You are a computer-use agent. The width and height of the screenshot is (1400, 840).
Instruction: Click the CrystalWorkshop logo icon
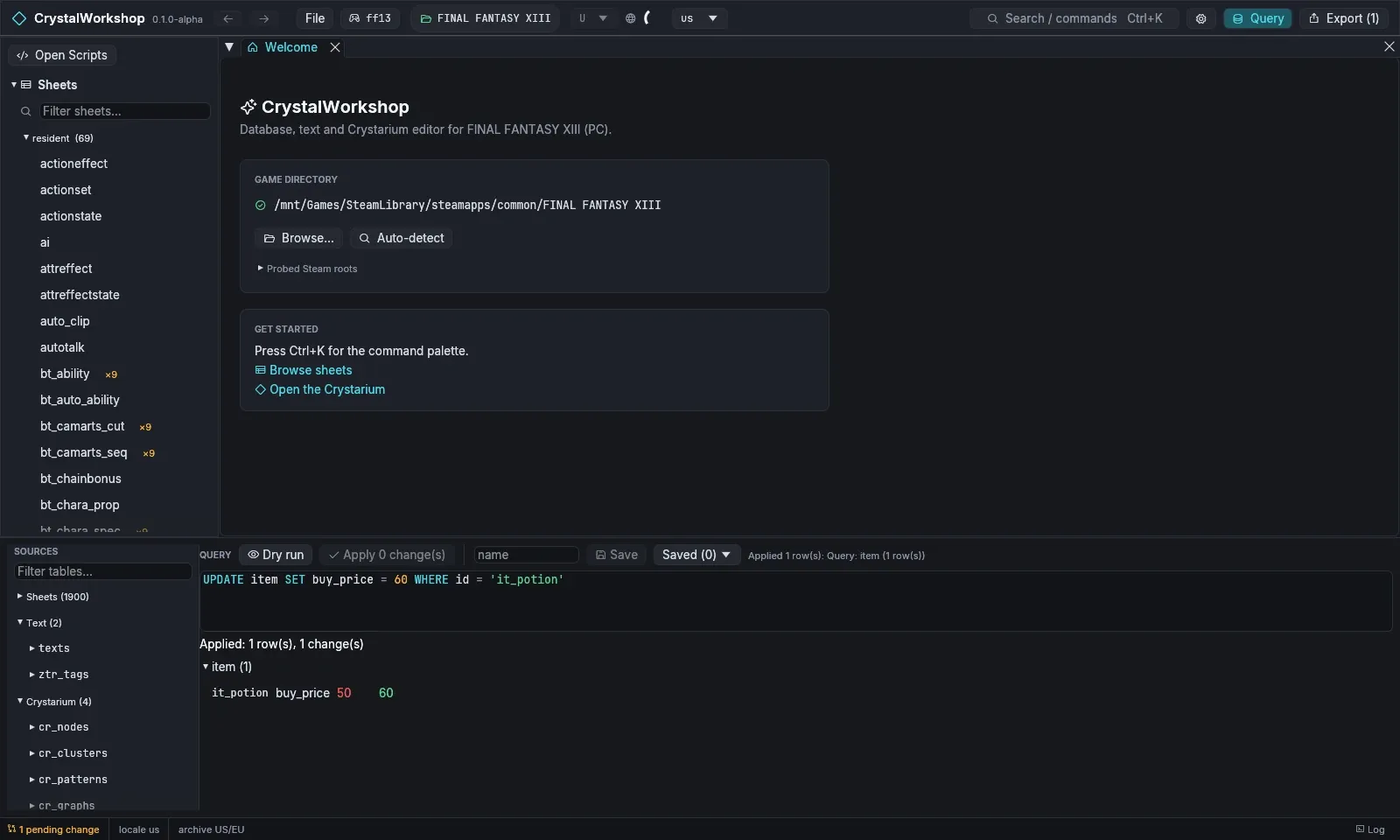pyautogui.click(x=19, y=18)
